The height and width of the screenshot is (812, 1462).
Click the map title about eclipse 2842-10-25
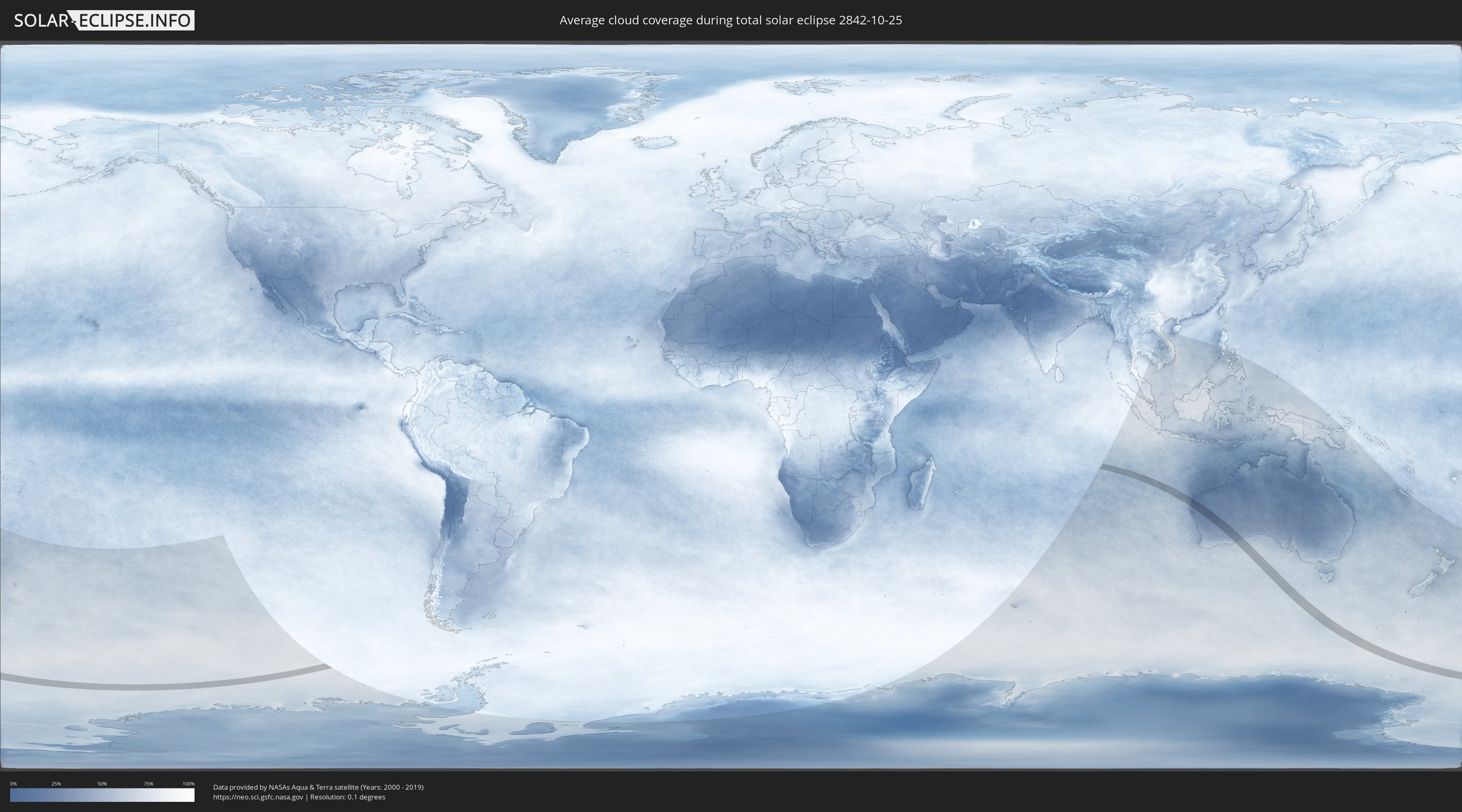point(731,20)
